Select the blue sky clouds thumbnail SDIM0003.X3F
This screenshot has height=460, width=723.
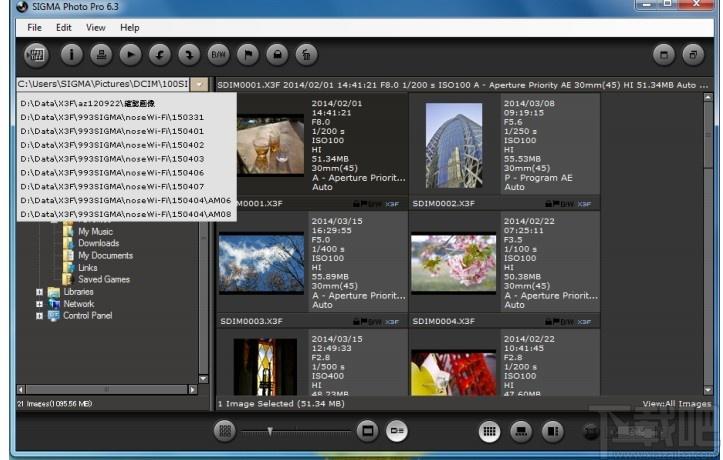click(261, 263)
